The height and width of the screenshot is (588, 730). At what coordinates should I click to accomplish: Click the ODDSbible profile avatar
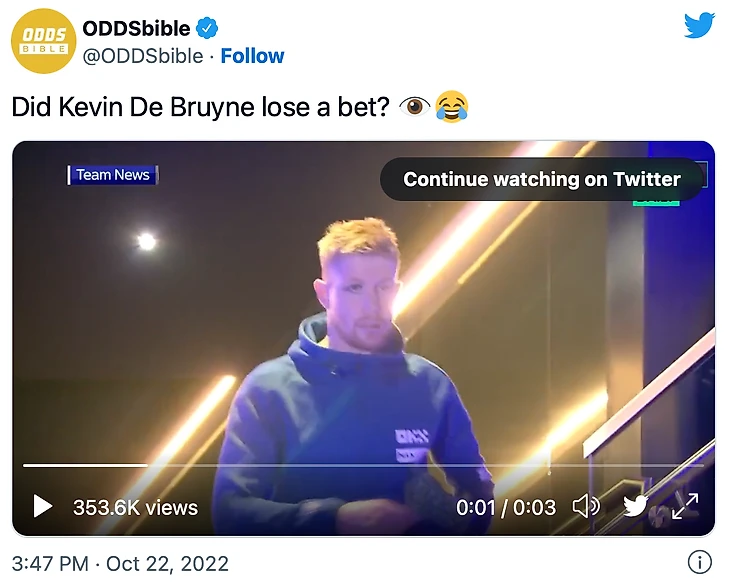43,41
